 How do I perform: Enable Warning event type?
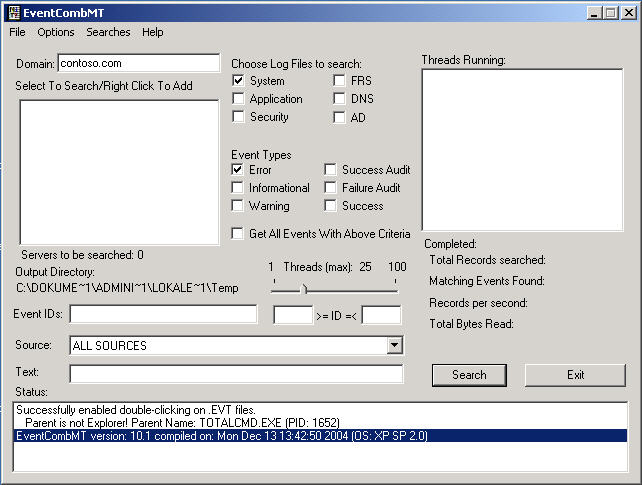[x=237, y=205]
